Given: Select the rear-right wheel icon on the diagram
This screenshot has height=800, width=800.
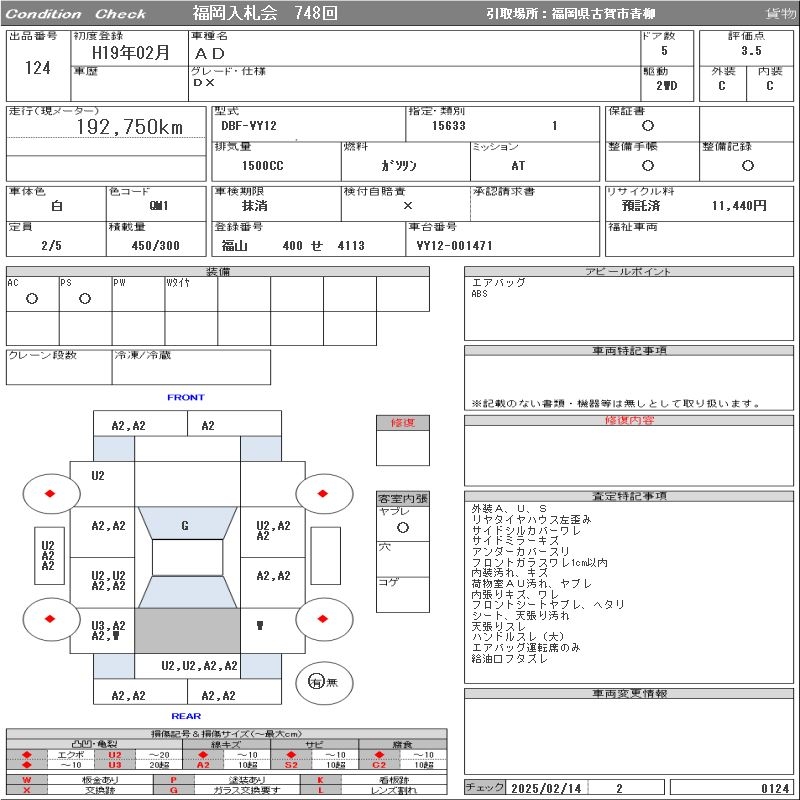Looking at the screenshot, I should [324, 619].
